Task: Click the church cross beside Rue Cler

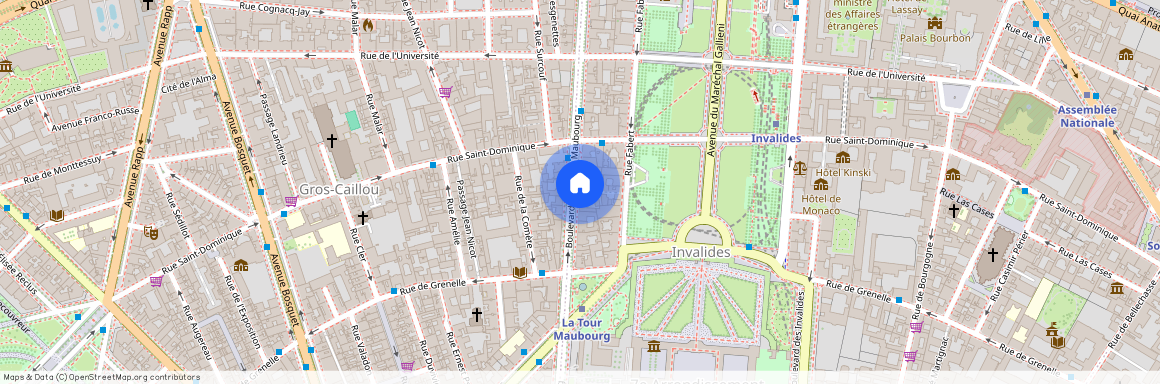Action: (x=362, y=218)
